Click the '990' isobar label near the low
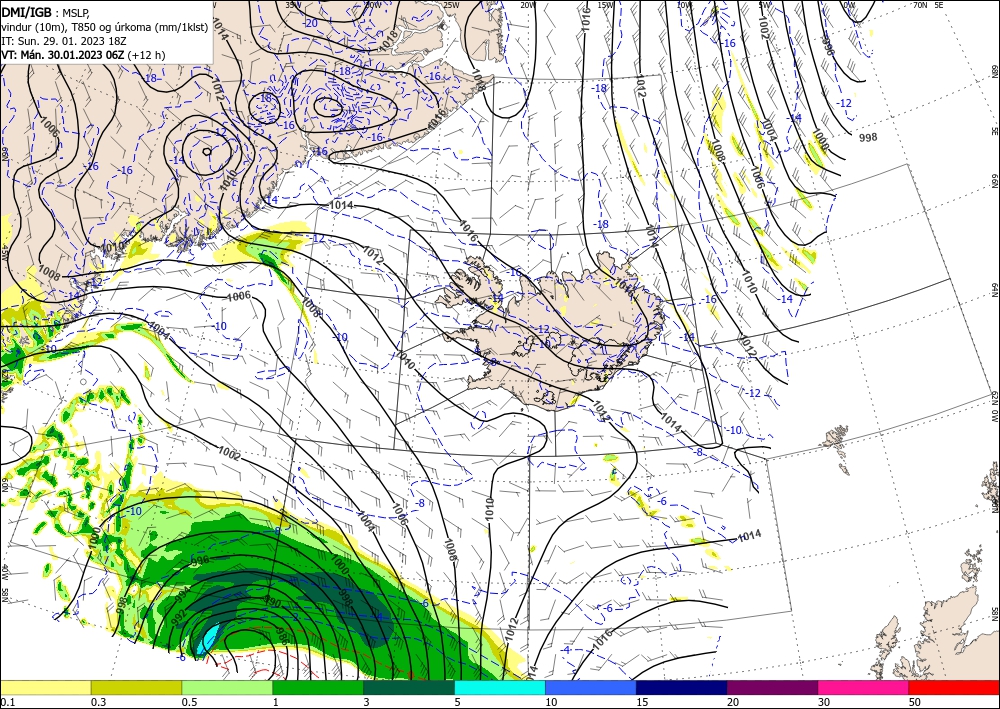 pos(272,603)
